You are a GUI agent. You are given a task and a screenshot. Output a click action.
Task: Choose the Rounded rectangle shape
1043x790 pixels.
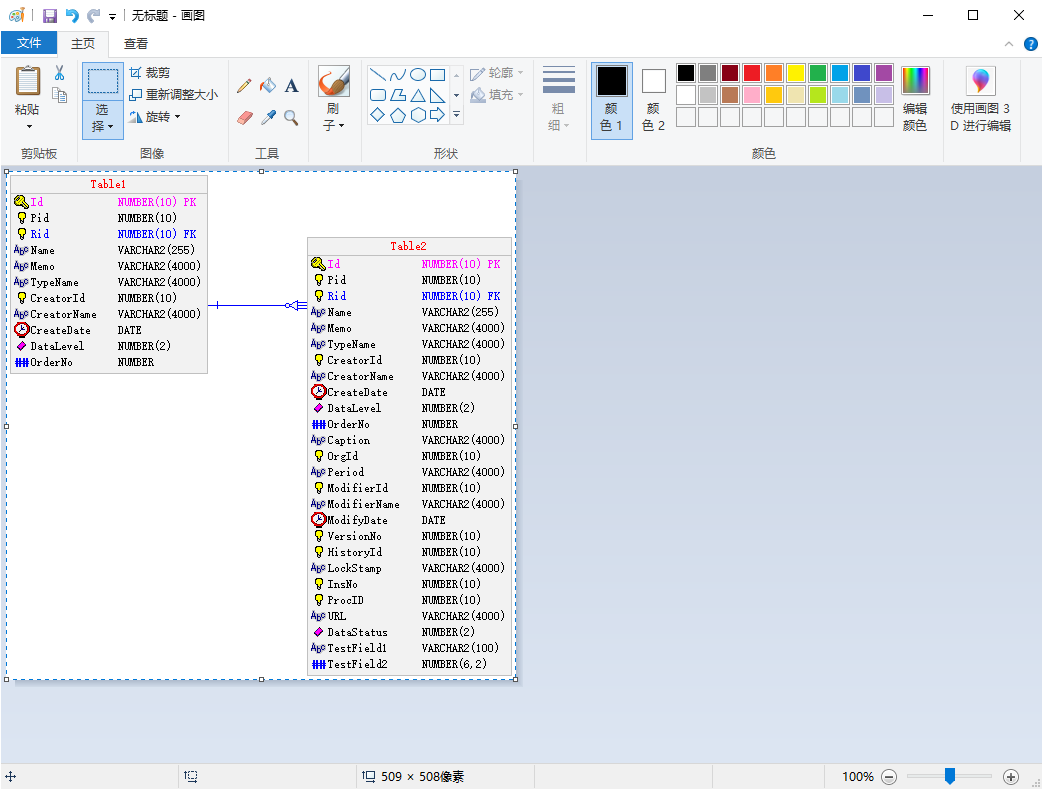coord(377,95)
